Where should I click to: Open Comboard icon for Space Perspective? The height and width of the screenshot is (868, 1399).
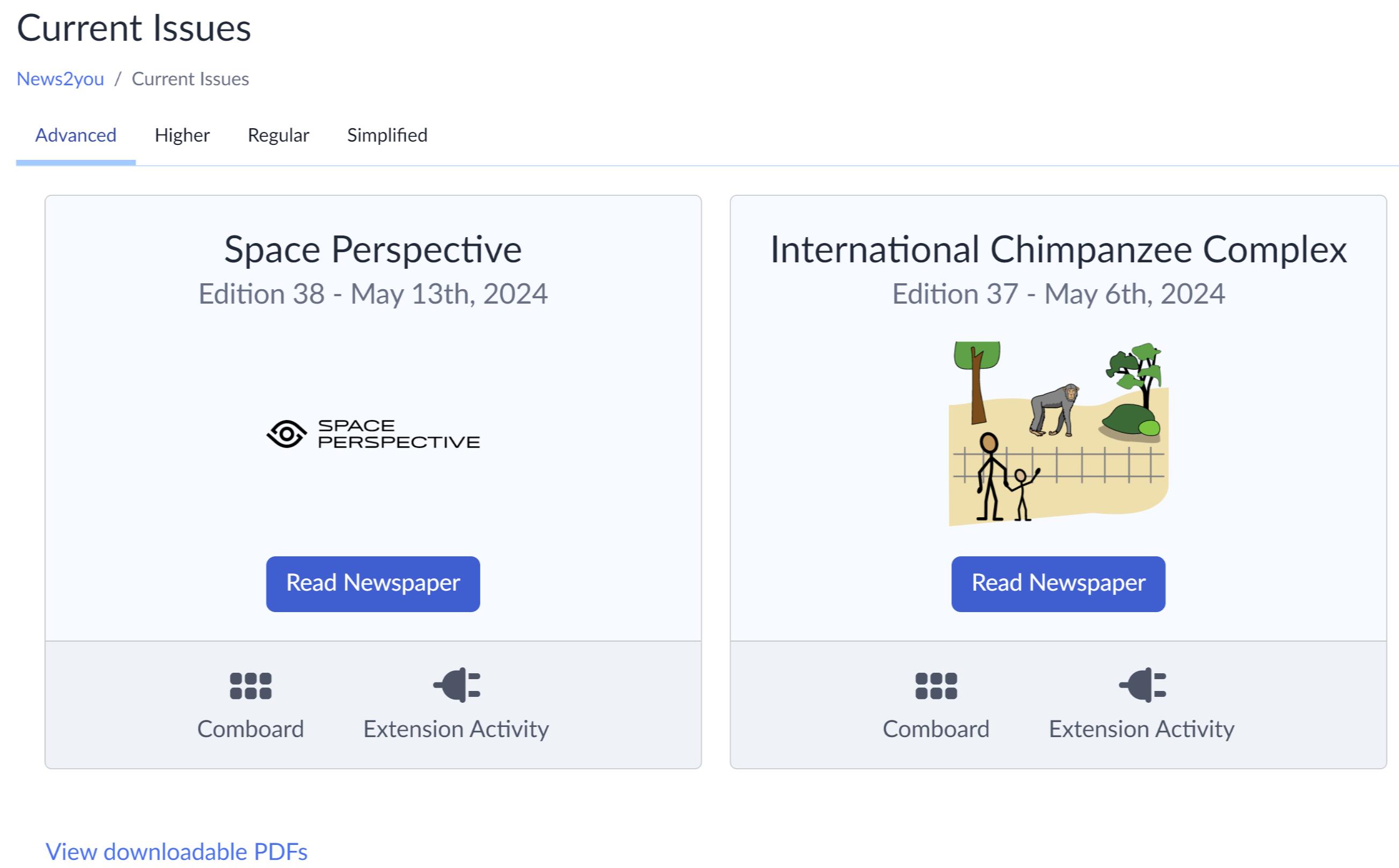250,686
